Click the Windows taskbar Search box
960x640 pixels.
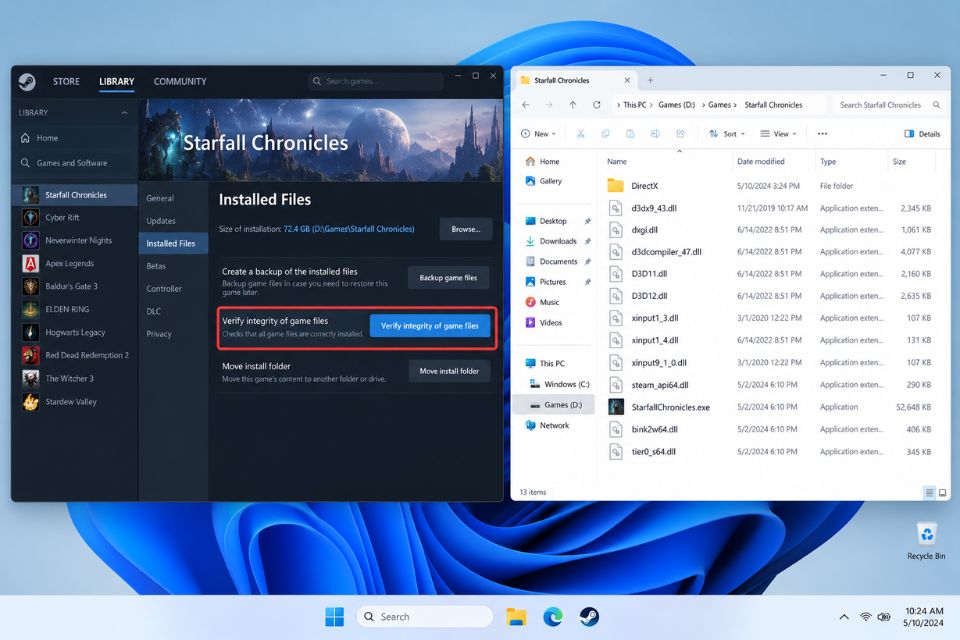[424, 617]
